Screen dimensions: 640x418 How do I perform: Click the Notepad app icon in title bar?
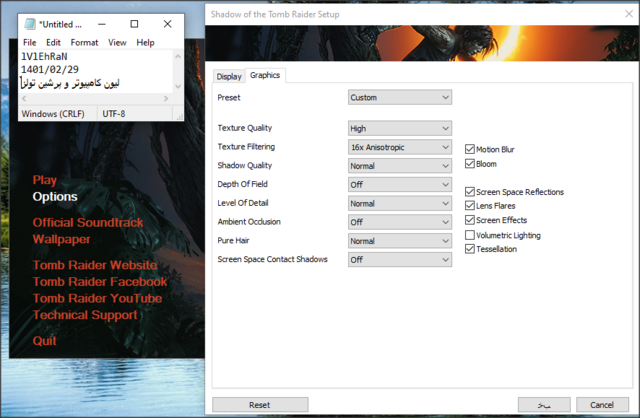tap(28, 23)
